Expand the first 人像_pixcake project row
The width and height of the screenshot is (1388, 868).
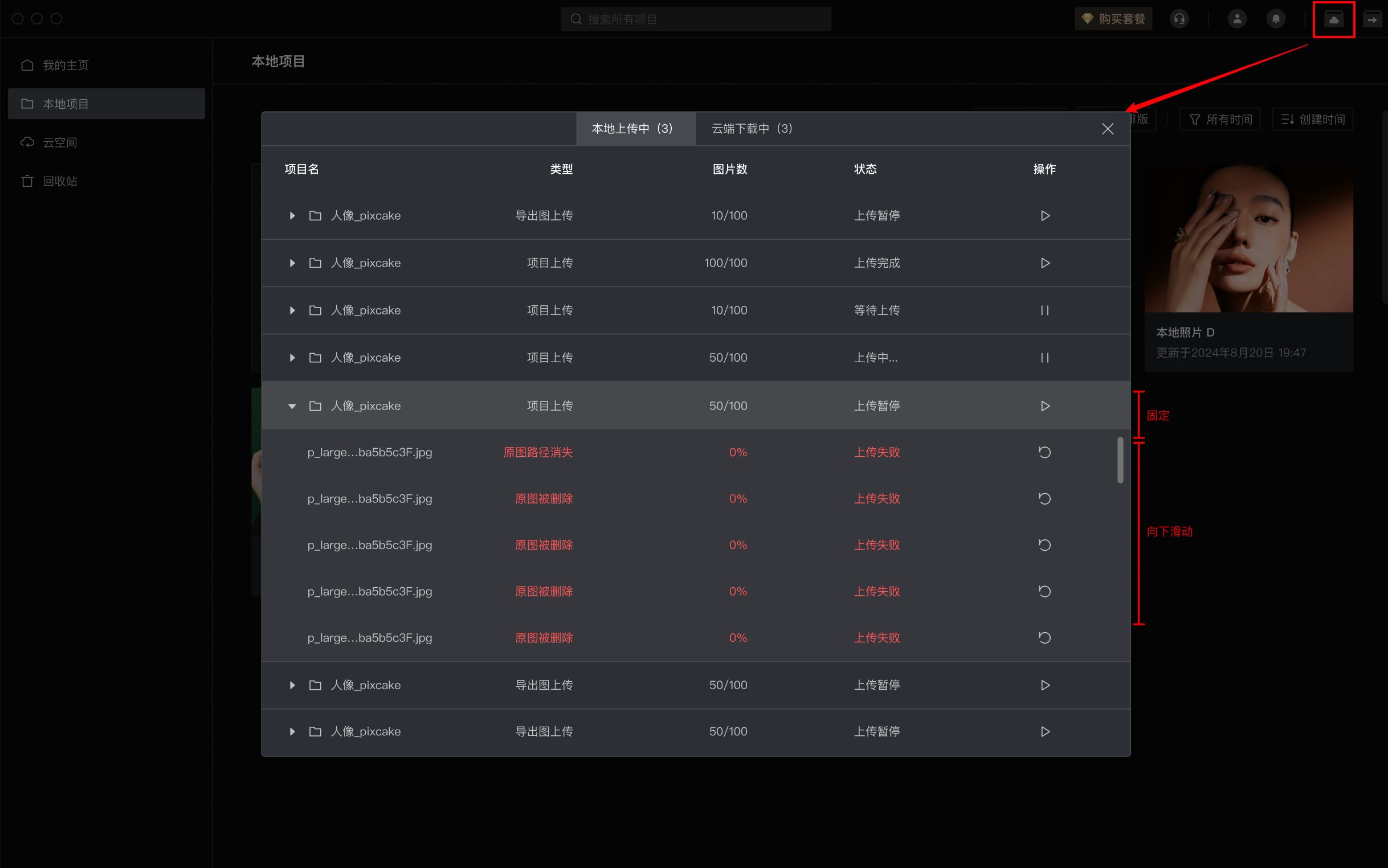292,216
